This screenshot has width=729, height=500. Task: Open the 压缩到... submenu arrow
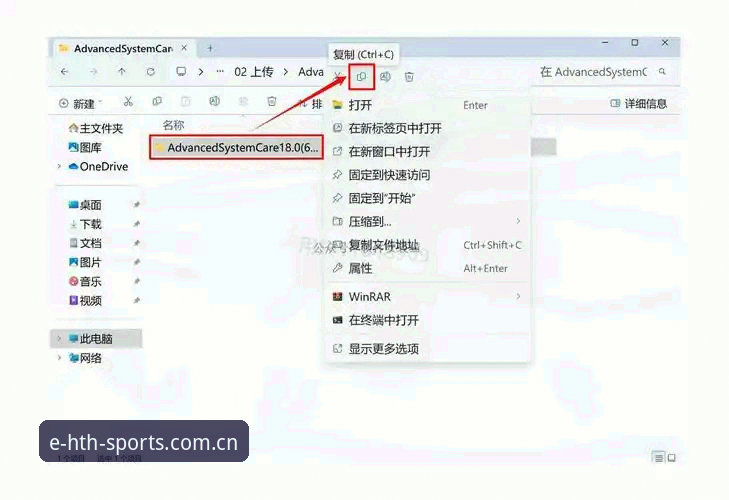pyautogui.click(x=518, y=221)
